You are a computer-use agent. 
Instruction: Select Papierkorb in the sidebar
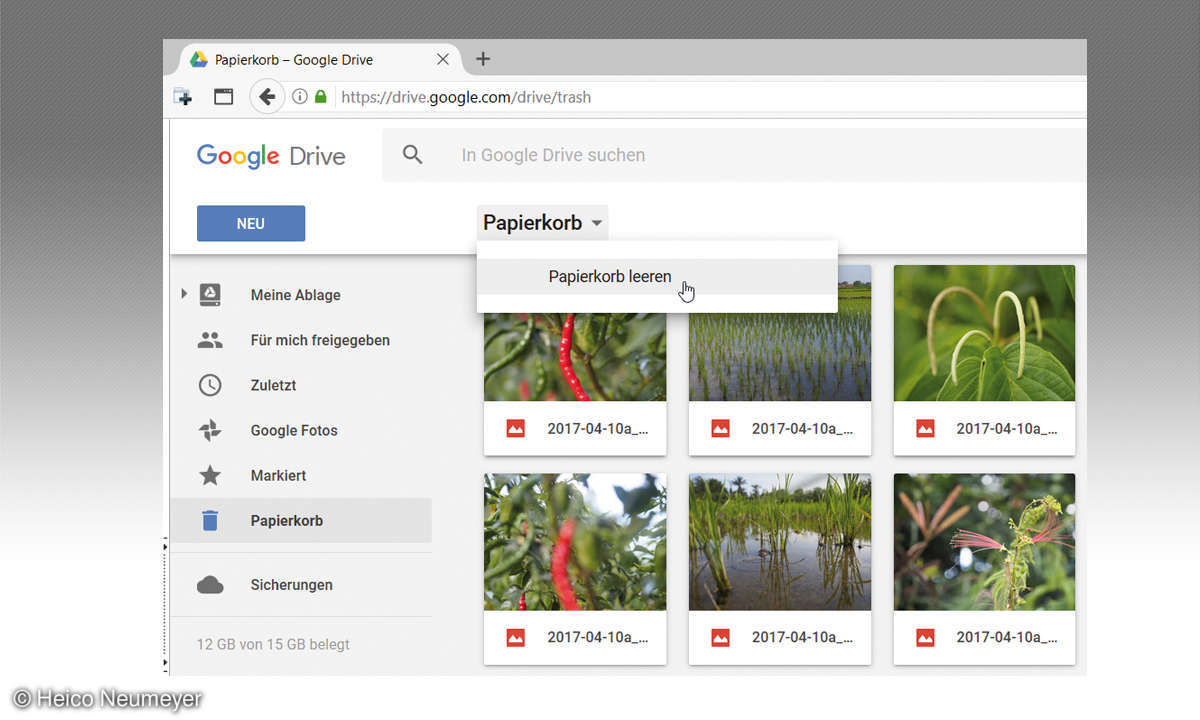301,521
